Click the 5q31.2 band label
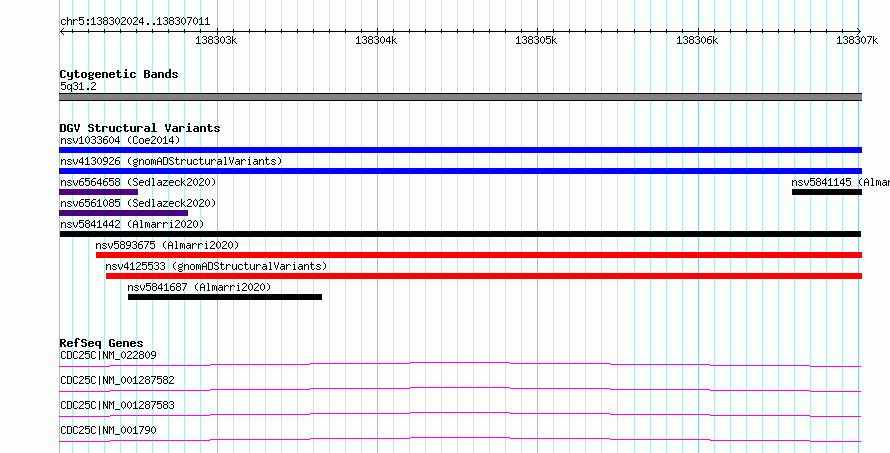890x453 pixels. [78, 86]
